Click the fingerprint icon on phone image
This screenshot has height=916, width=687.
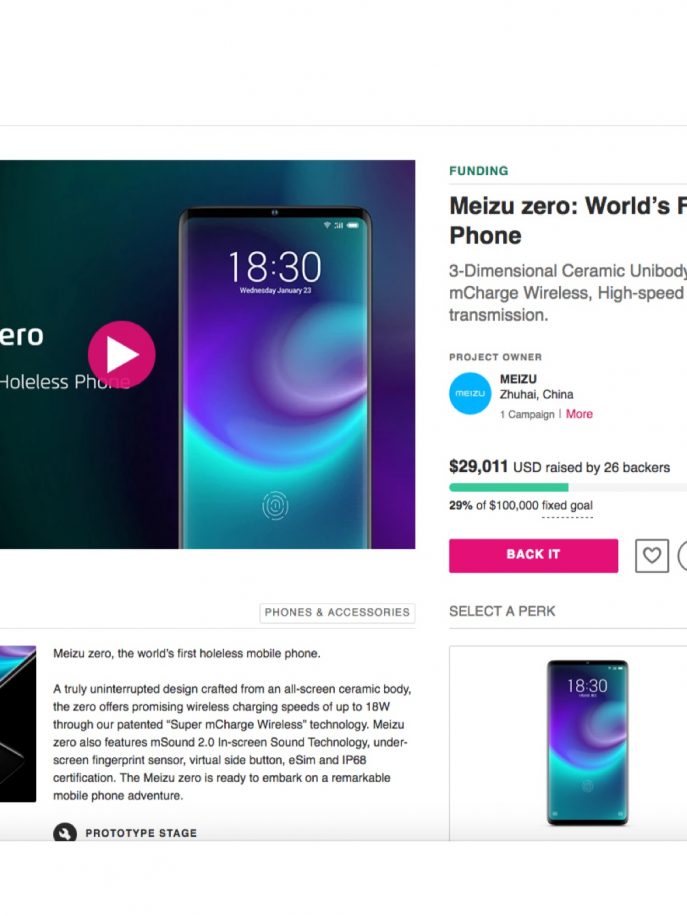coord(275,505)
